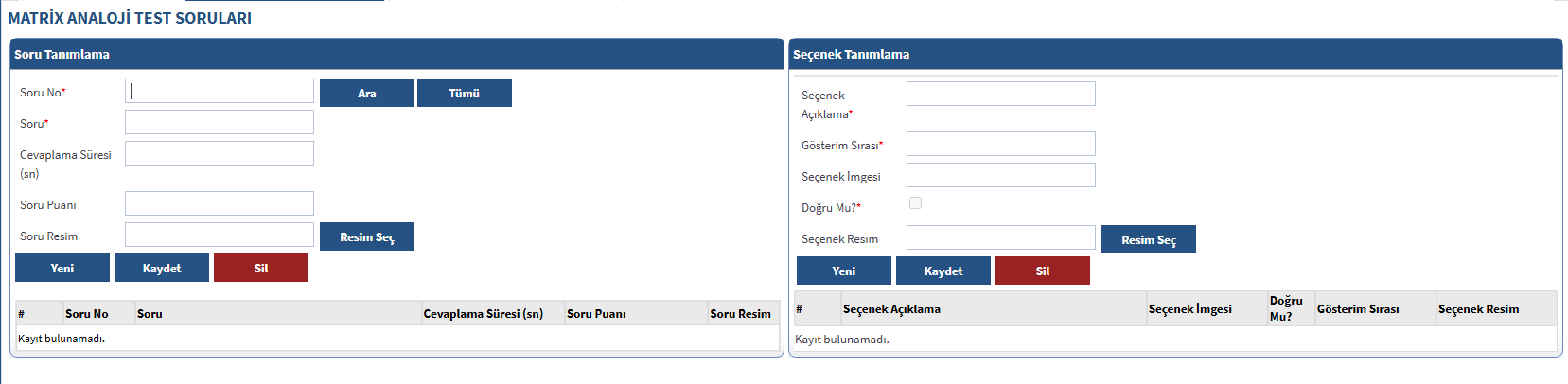Viewport: 1568px width, 384px height.
Task: Click the Soru text field
Action: point(220,122)
